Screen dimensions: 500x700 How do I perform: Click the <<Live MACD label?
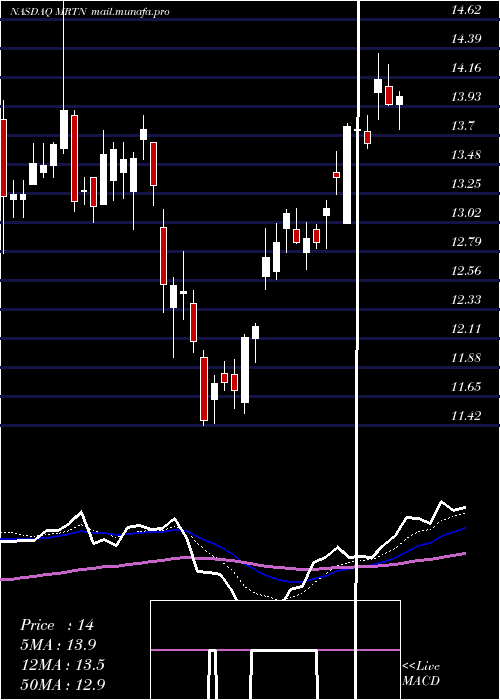tap(421, 673)
